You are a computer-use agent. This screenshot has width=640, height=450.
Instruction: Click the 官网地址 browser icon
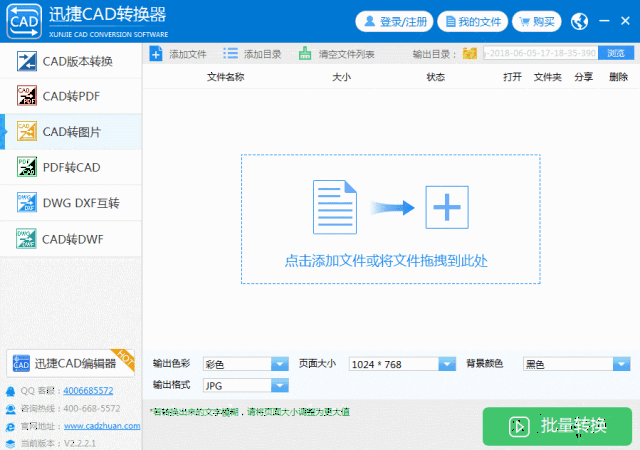[11, 427]
